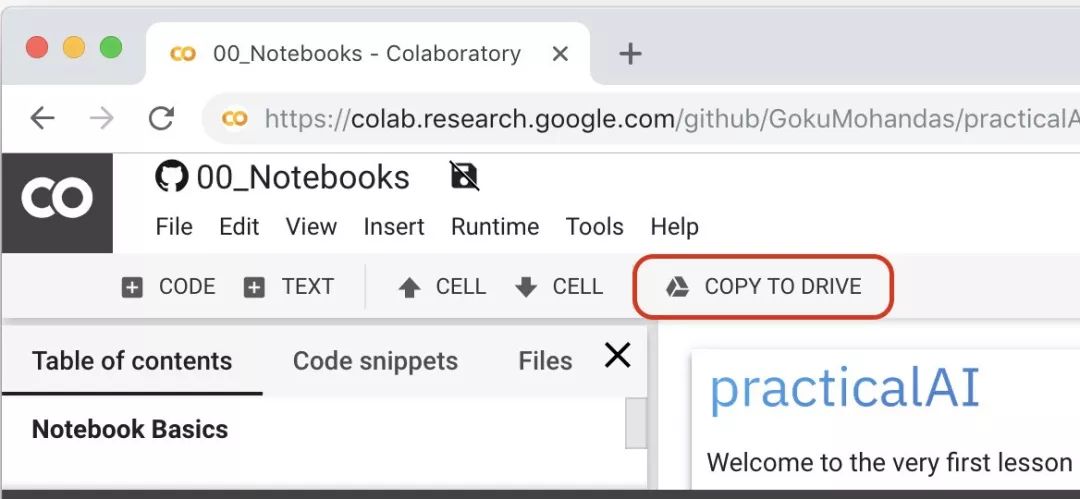Go back to the previous page
This screenshot has height=499, width=1080.
click(42, 119)
